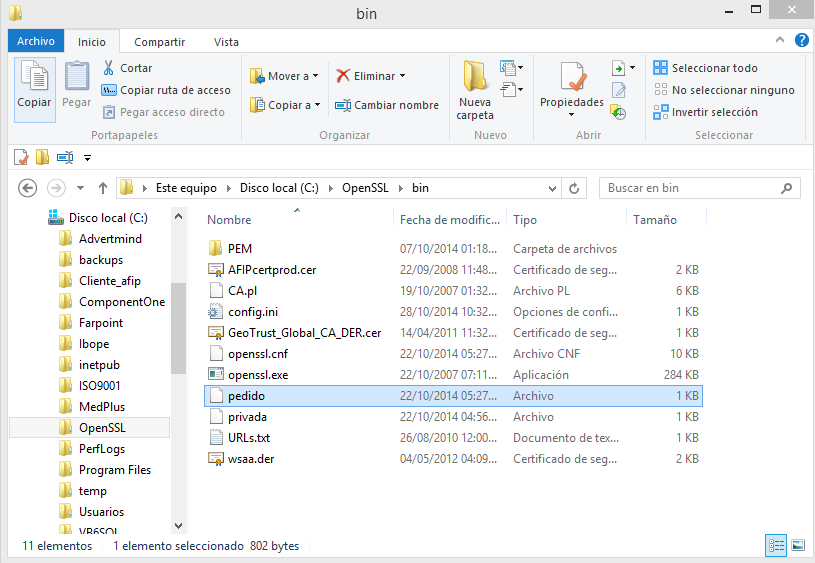Screen dimensions: 815x563
Task: Click the Cortar scissors icon
Action: [108, 68]
